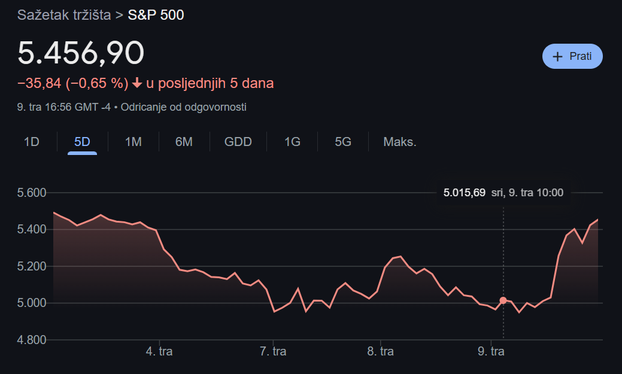
Task: Click the S&P 500 breadcrumb title
Action: [156, 15]
